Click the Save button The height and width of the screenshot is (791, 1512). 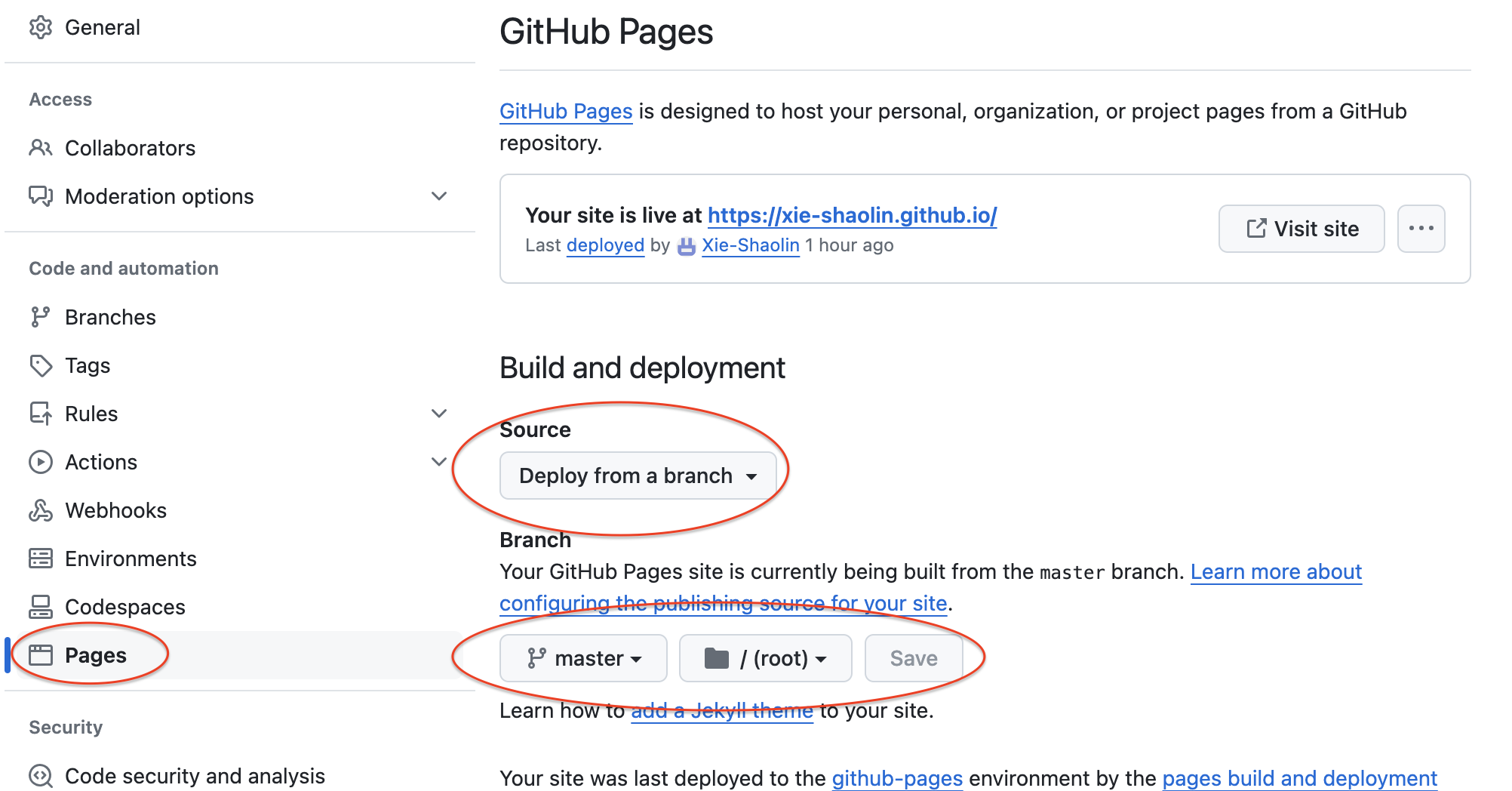click(914, 658)
